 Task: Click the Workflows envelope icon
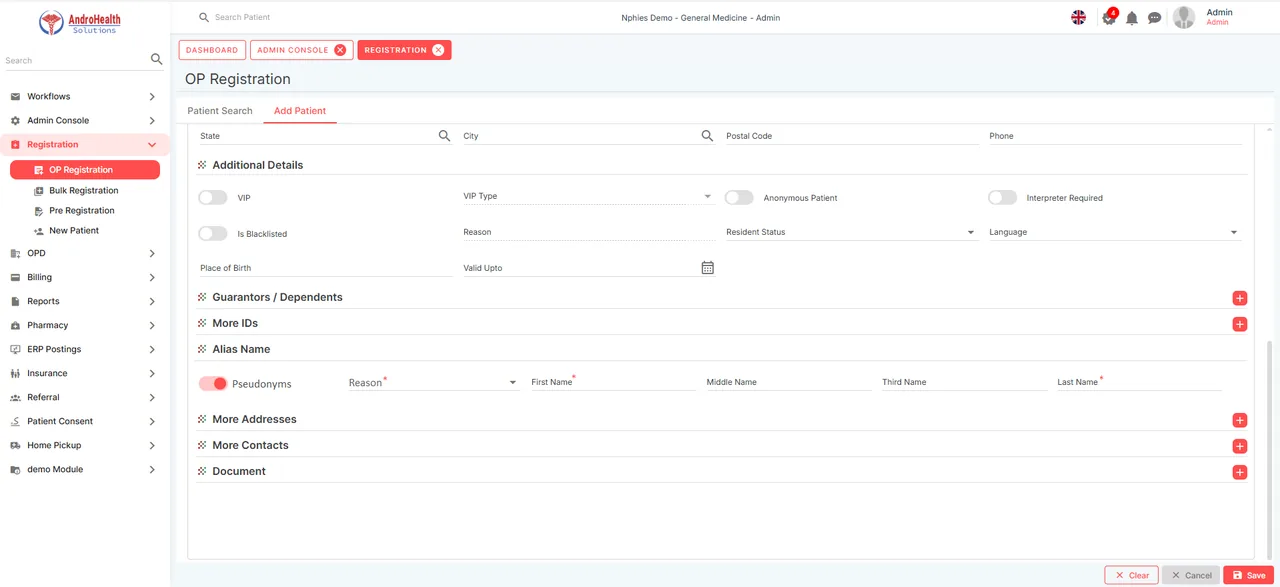(15, 97)
